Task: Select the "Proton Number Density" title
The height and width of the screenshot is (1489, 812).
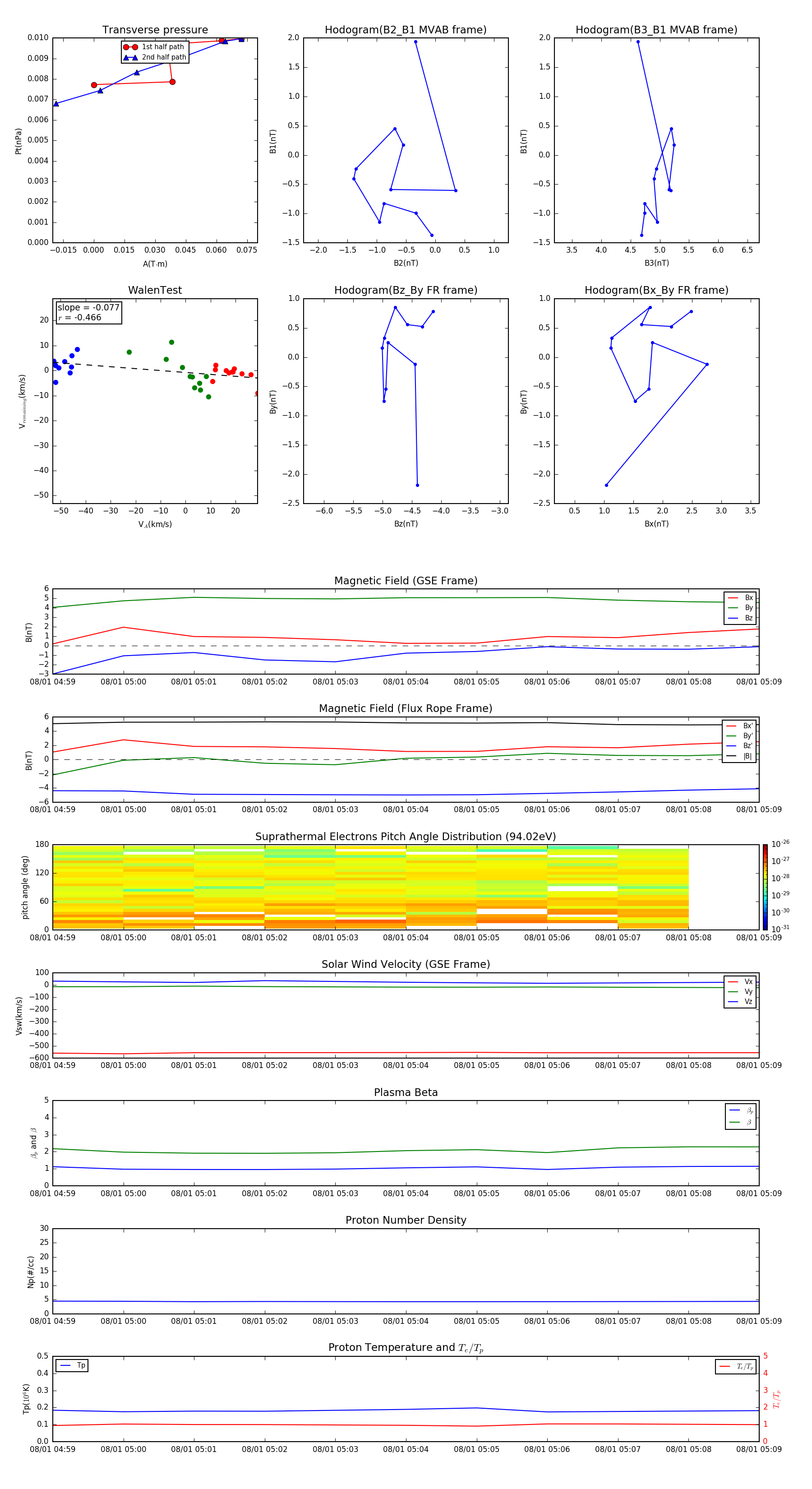Action: tap(406, 1220)
